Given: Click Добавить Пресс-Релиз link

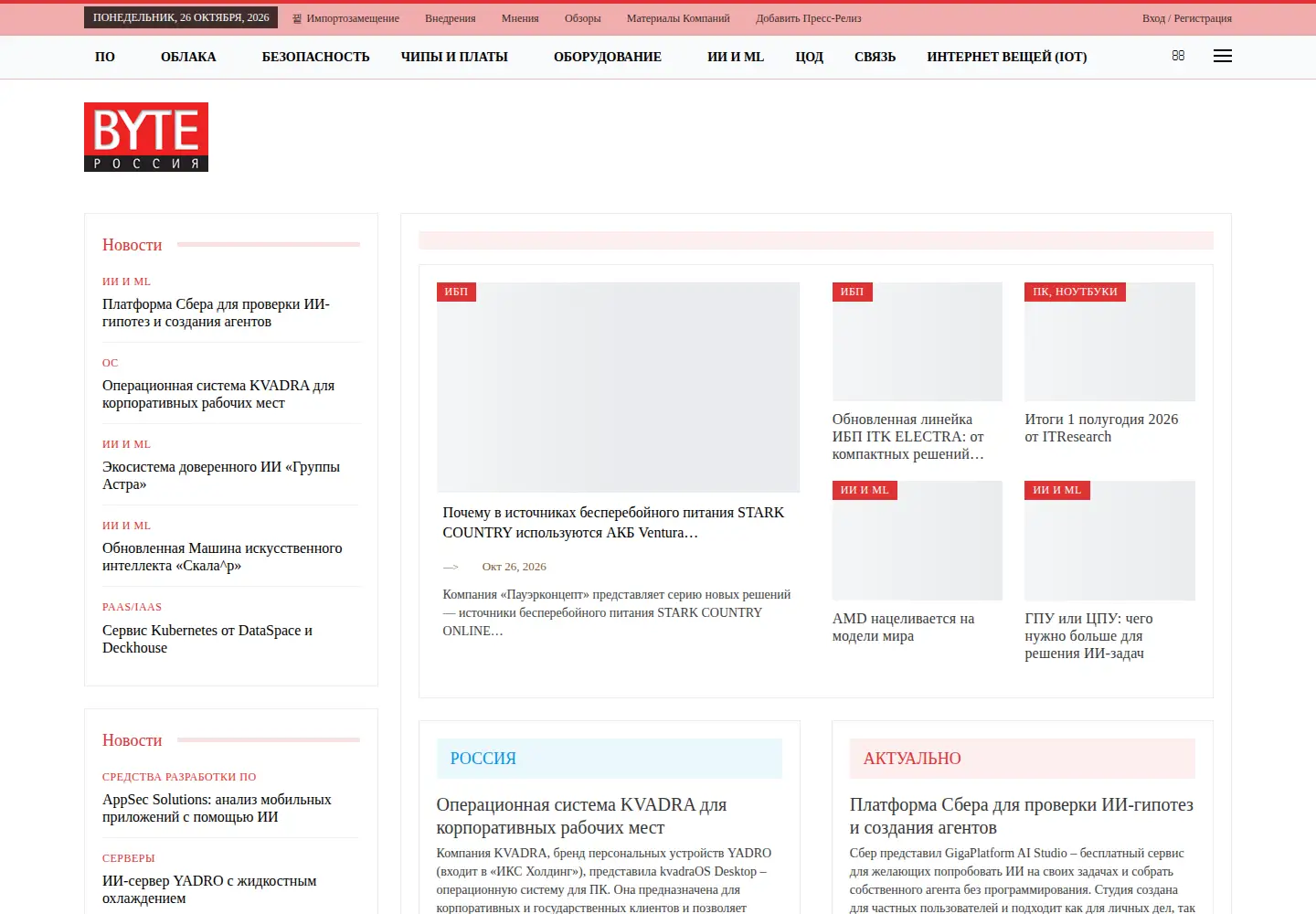Looking at the screenshot, I should 809,18.
